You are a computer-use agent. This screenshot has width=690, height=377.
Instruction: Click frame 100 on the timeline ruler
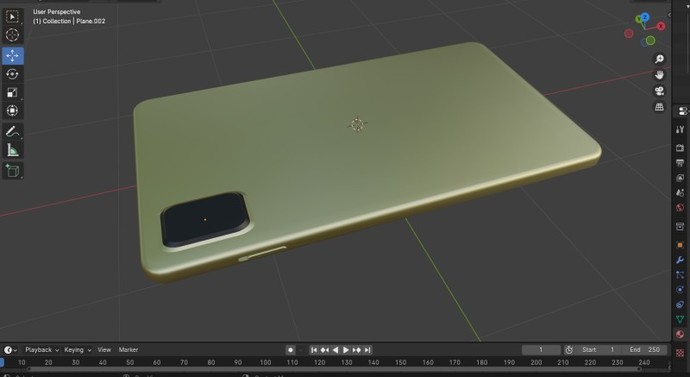[x=265, y=362]
